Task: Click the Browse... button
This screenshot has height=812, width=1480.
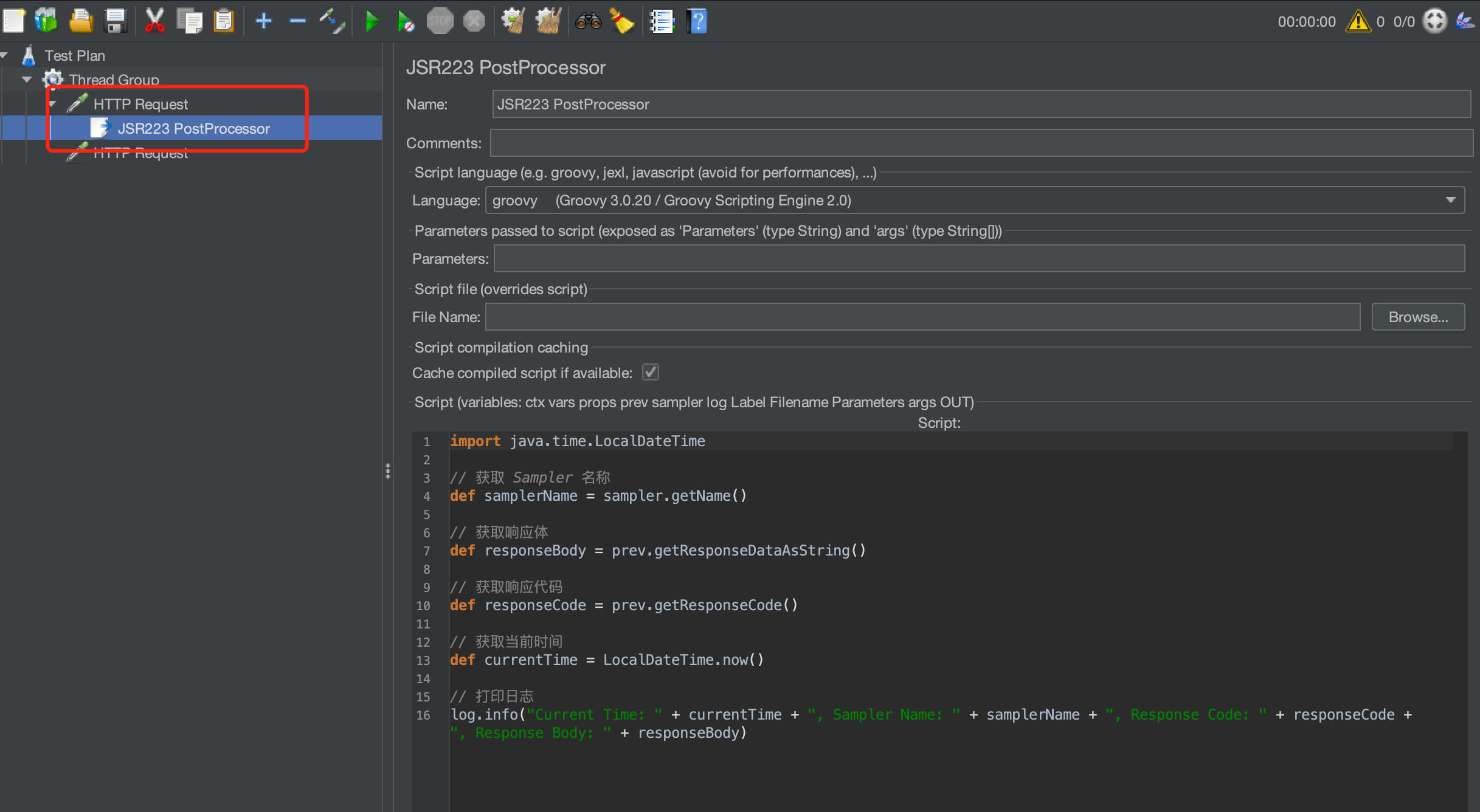Action: (x=1417, y=317)
